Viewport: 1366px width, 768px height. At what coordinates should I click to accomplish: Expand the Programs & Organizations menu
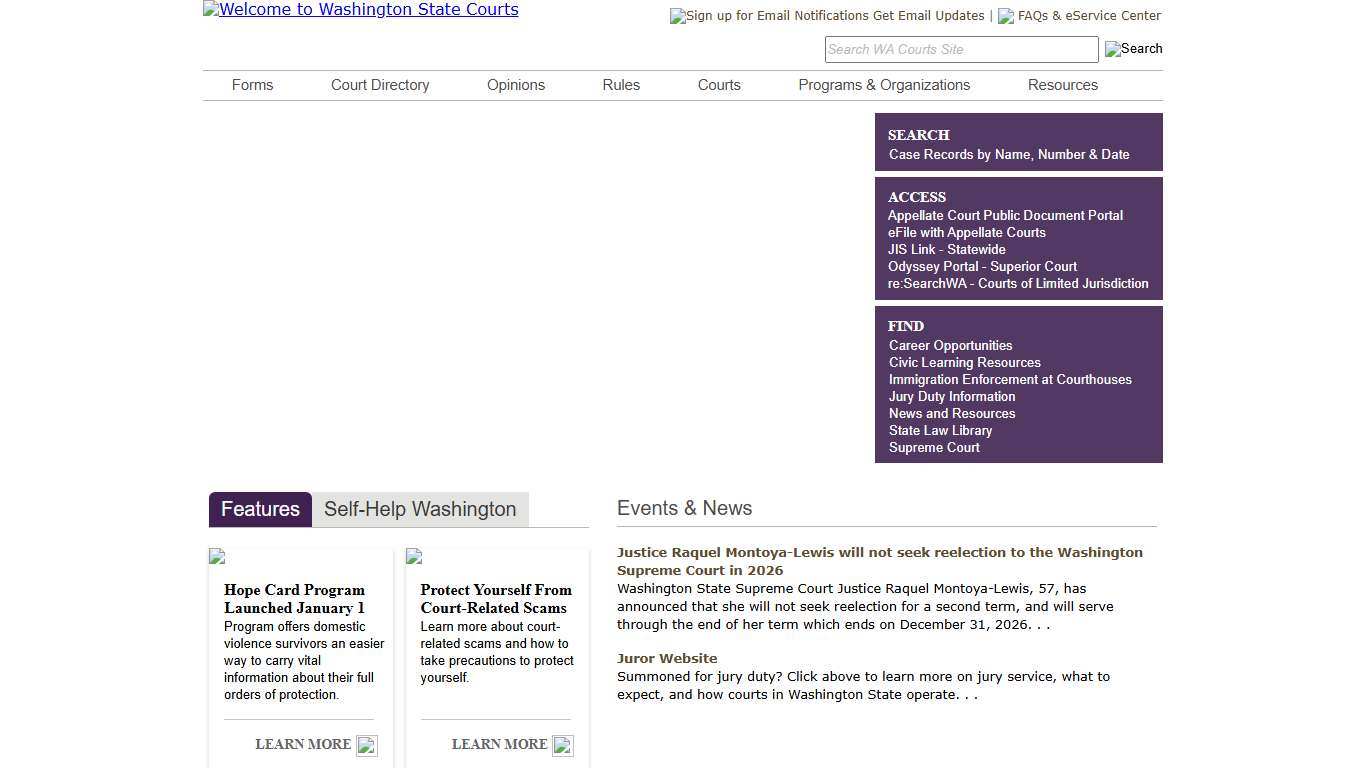pos(884,85)
